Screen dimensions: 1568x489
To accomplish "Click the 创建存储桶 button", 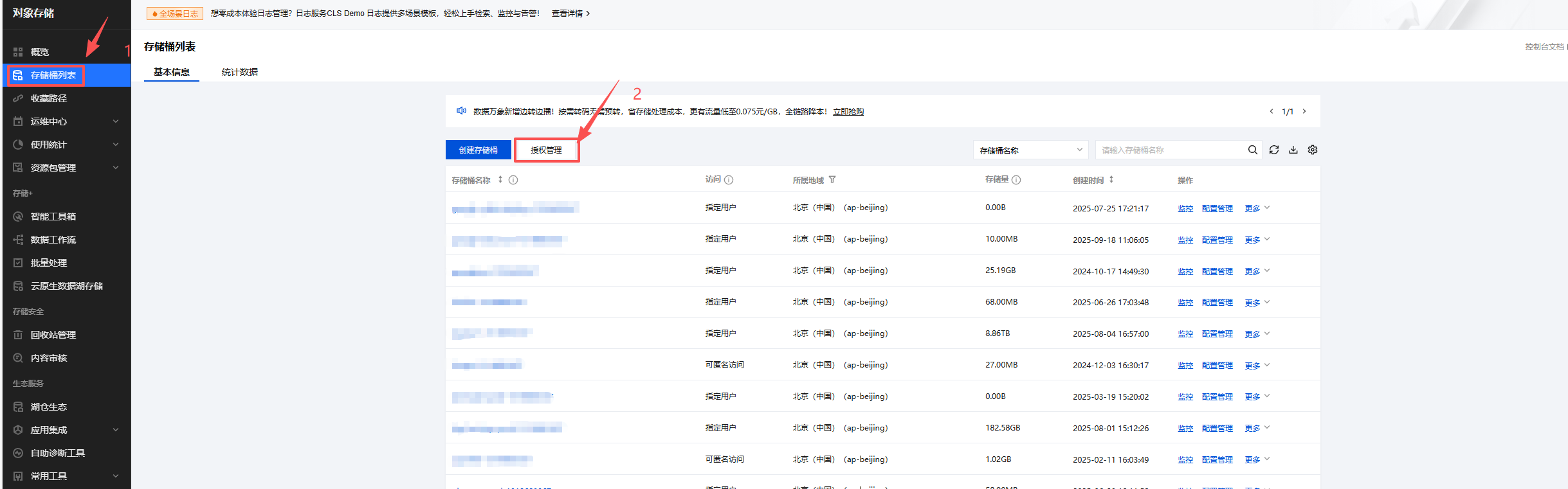I will 478,150.
